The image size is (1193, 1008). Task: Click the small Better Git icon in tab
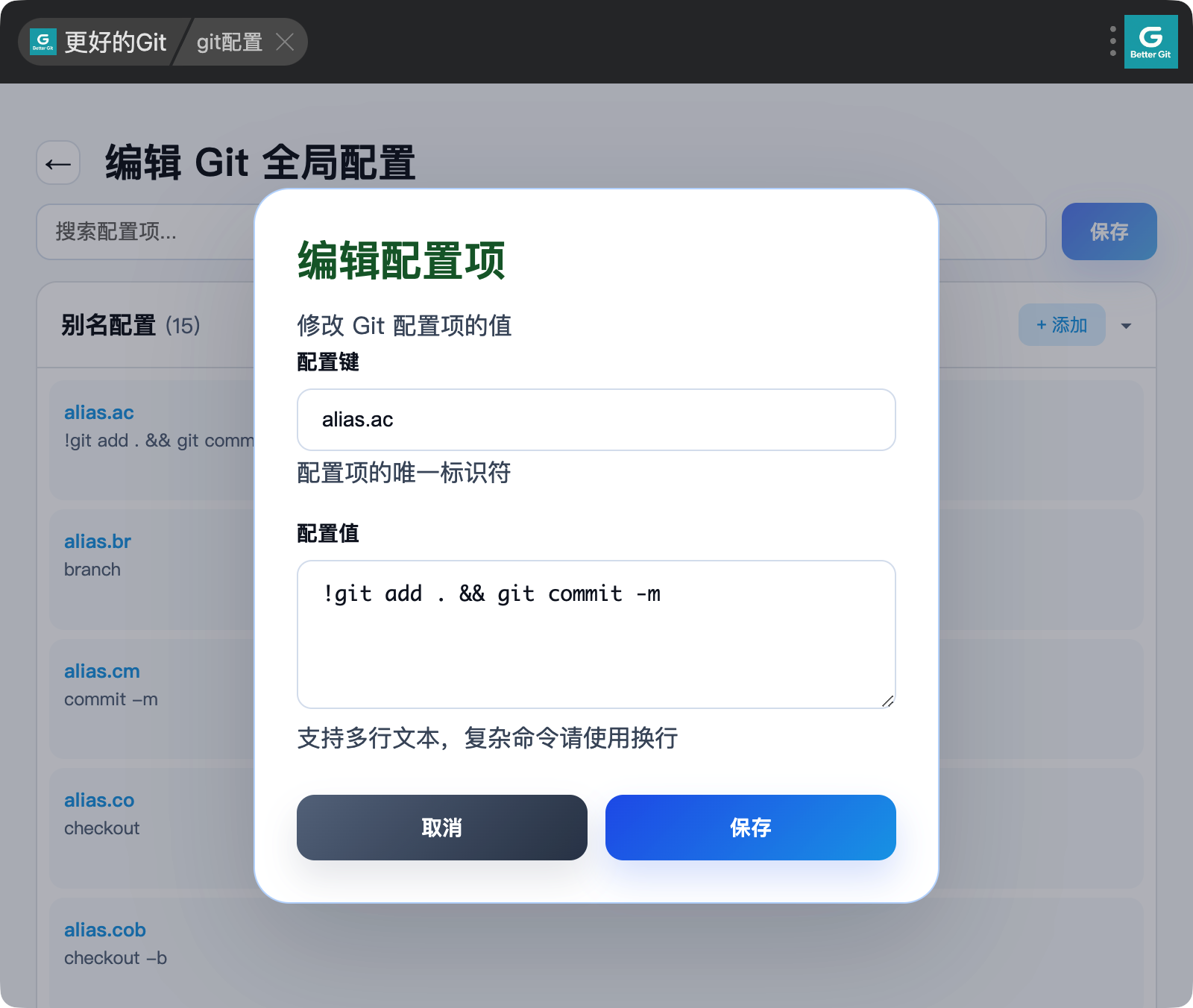tap(43, 42)
